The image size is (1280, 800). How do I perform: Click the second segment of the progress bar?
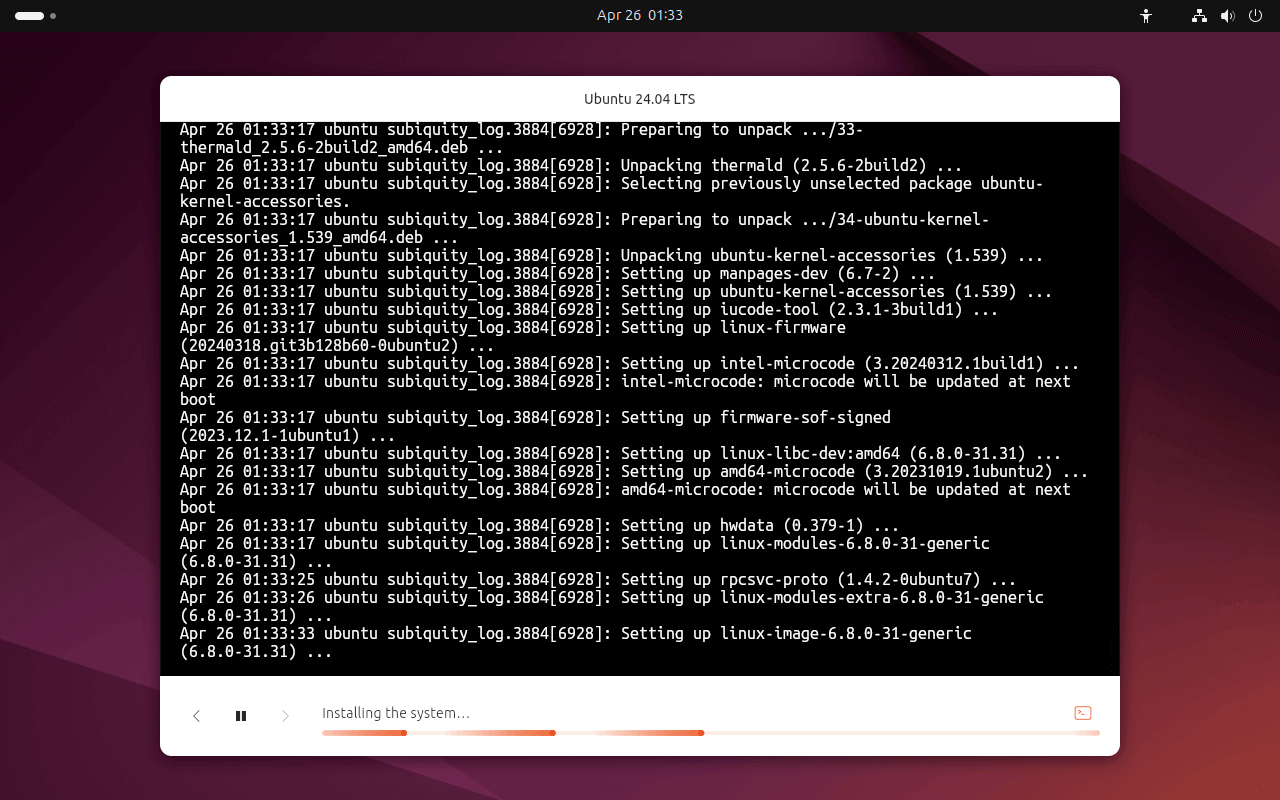coord(480,733)
